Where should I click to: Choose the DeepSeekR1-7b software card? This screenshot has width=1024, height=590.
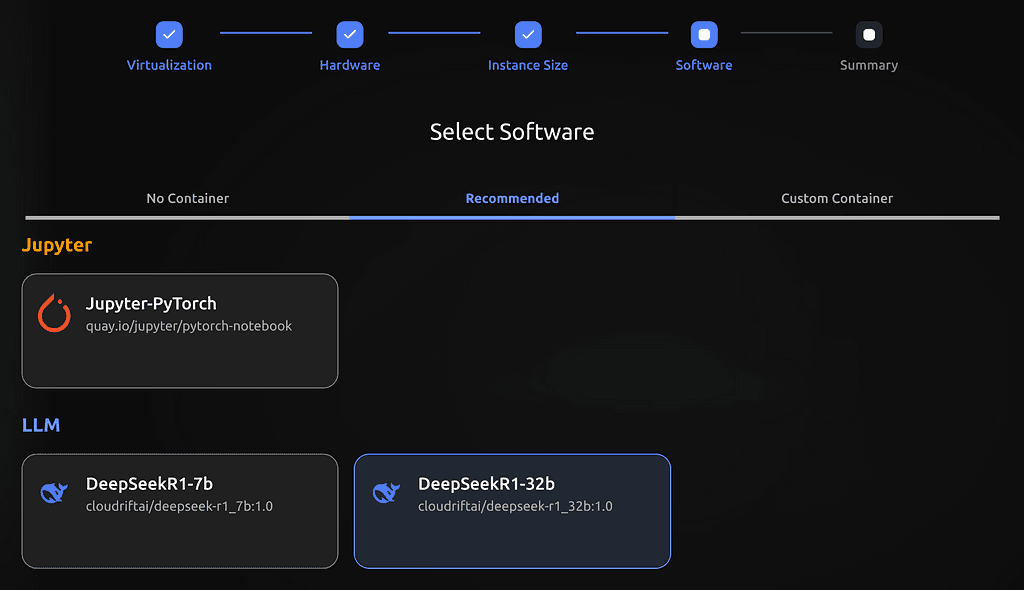(180, 511)
